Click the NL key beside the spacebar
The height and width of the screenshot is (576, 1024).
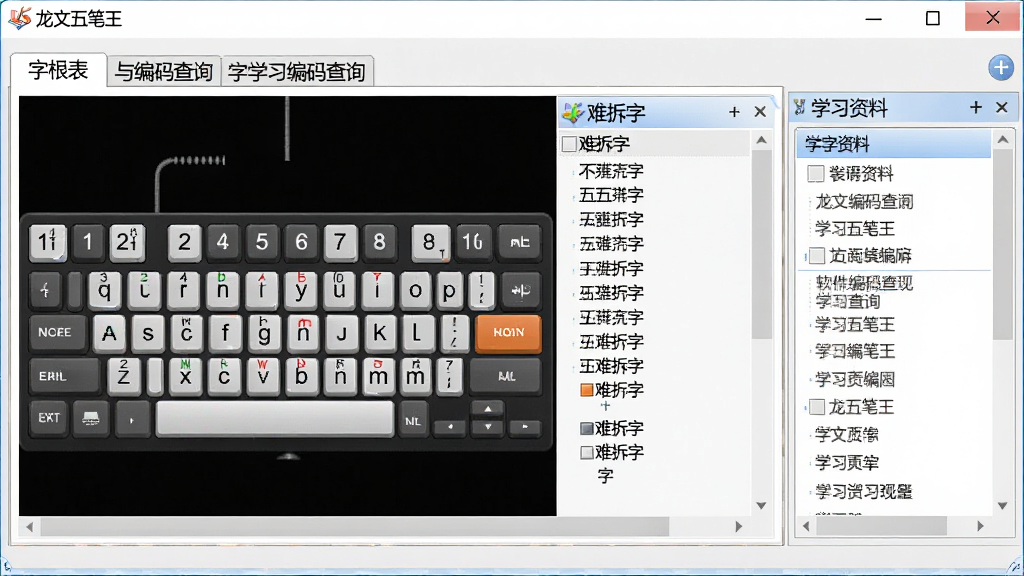[x=413, y=421]
